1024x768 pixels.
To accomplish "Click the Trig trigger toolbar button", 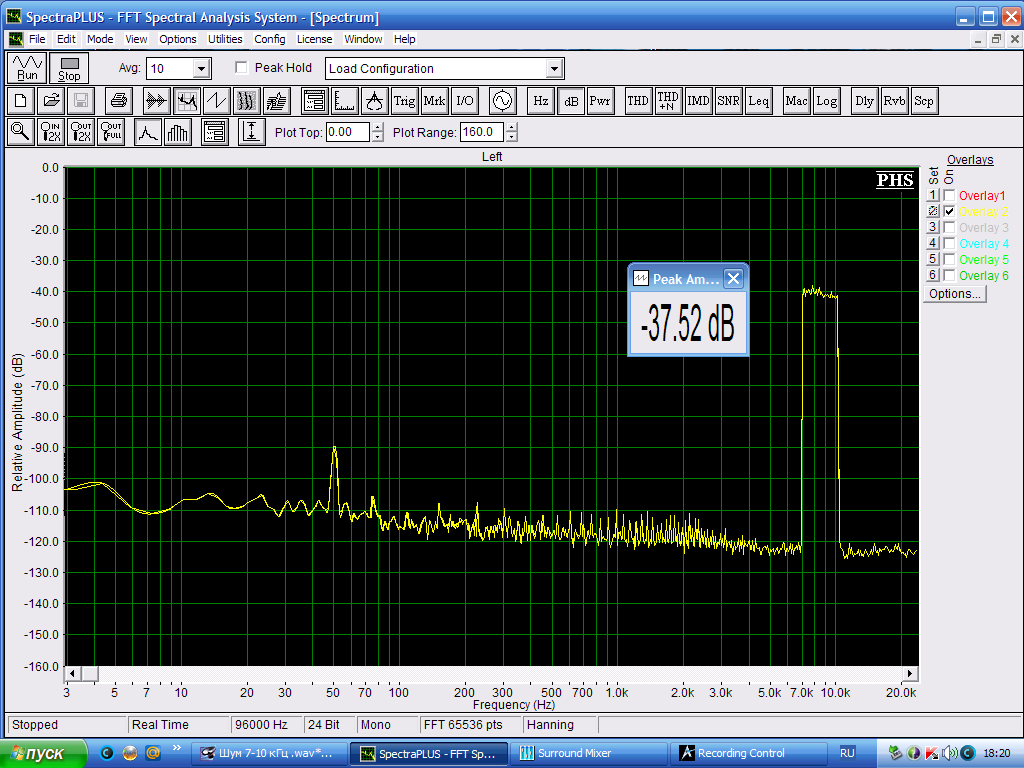I will point(404,101).
